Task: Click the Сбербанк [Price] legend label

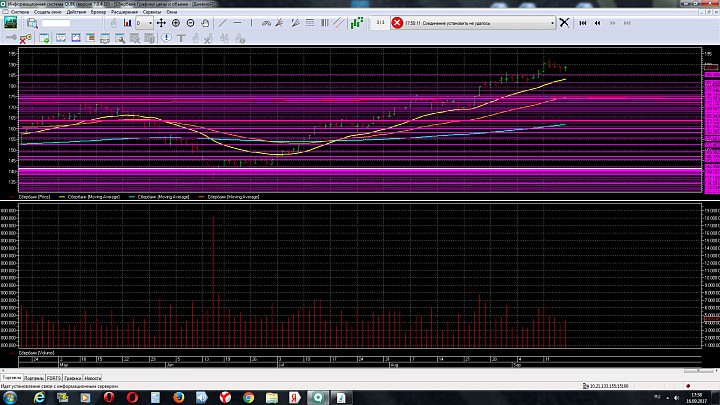Action: [34, 197]
